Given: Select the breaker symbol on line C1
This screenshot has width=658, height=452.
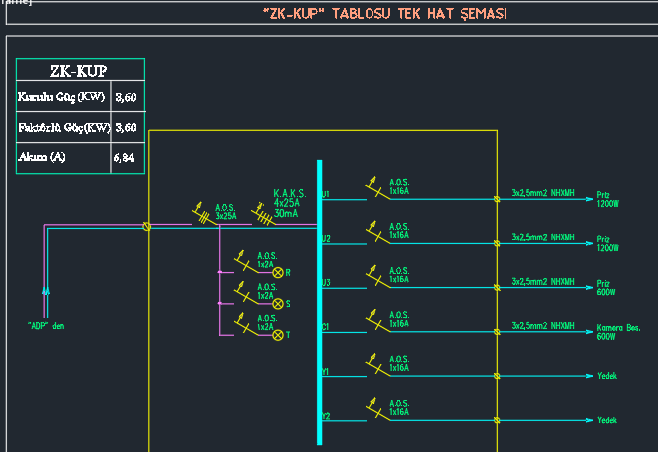Looking at the screenshot, I should 378,321.
